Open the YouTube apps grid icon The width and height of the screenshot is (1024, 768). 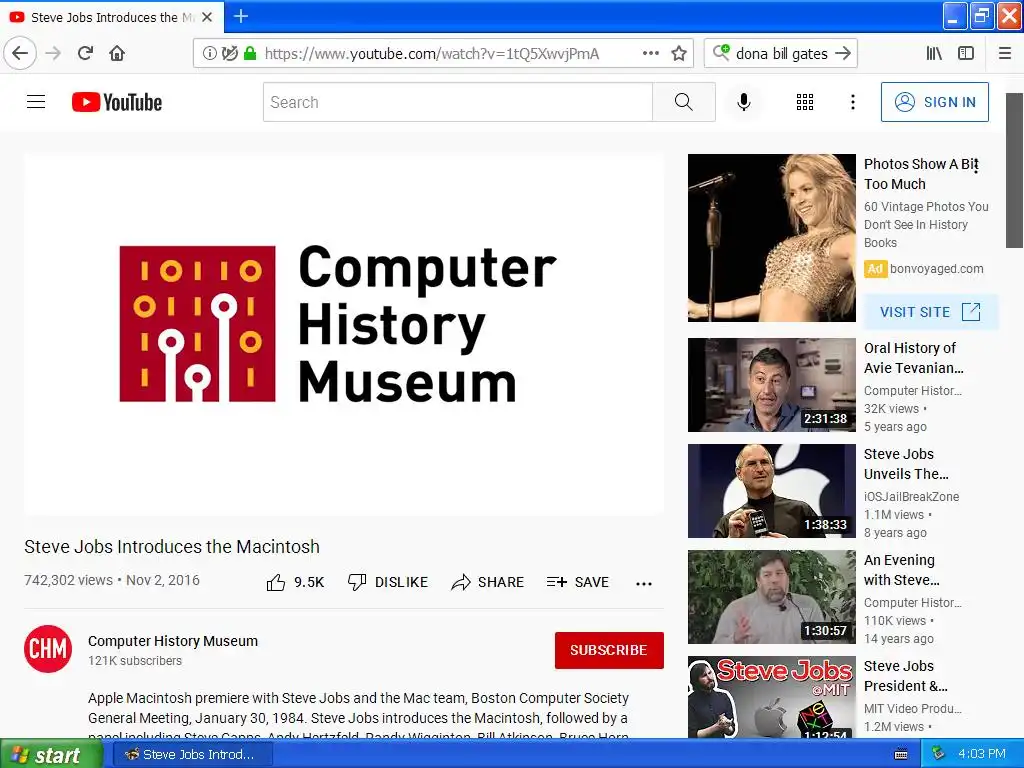[805, 102]
